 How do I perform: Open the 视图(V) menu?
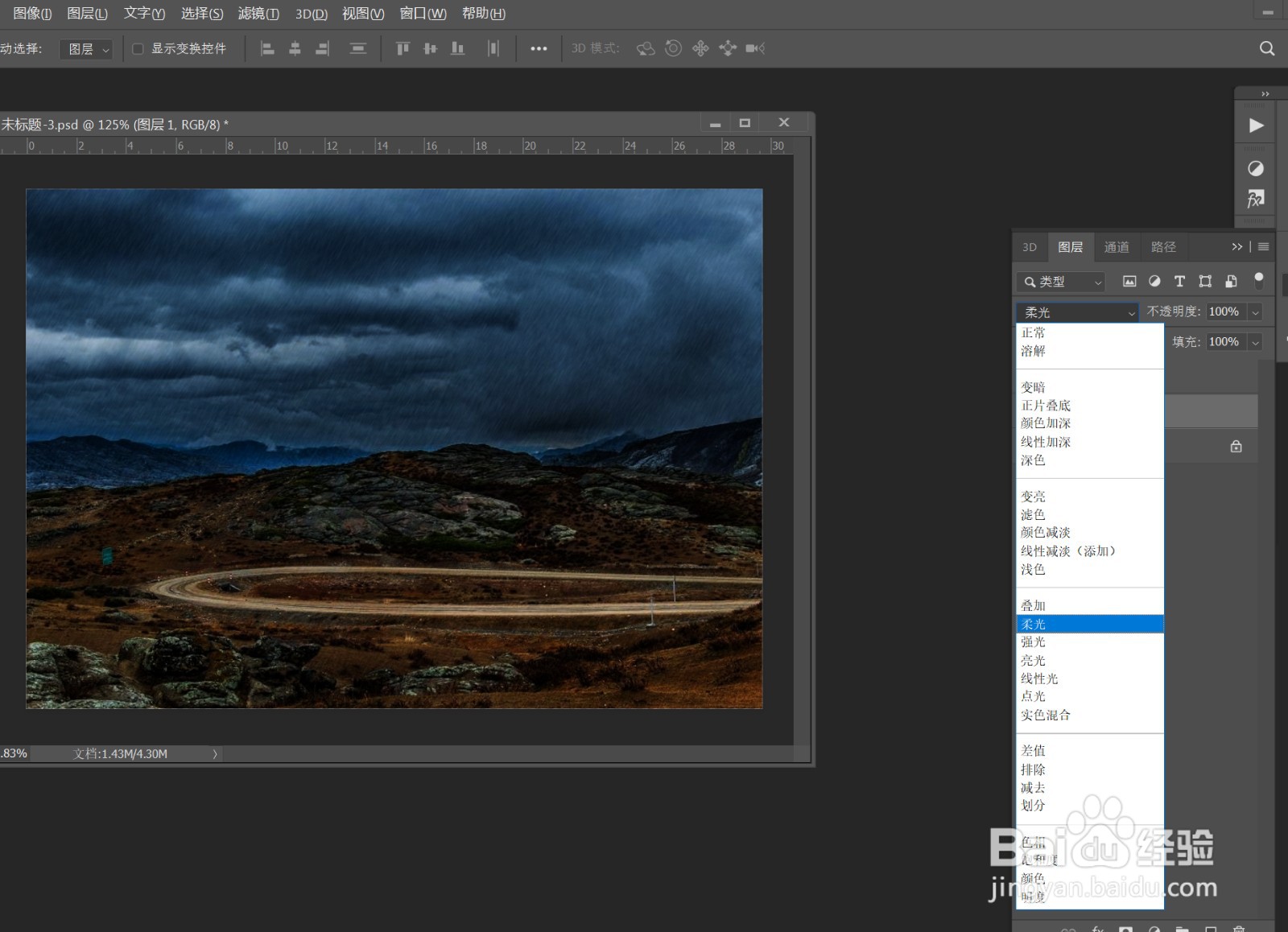[363, 14]
